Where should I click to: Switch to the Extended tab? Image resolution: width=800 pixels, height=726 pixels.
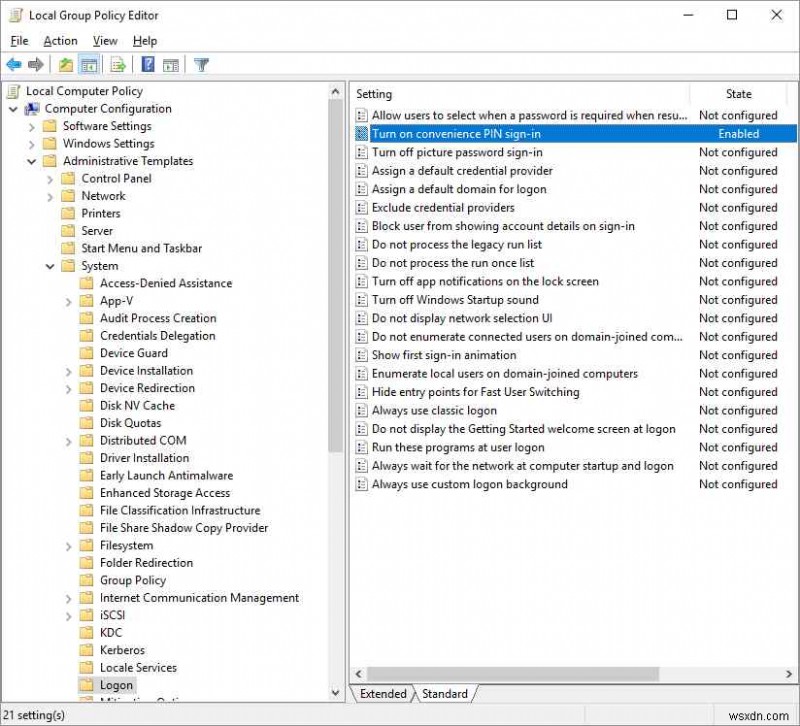pos(383,693)
